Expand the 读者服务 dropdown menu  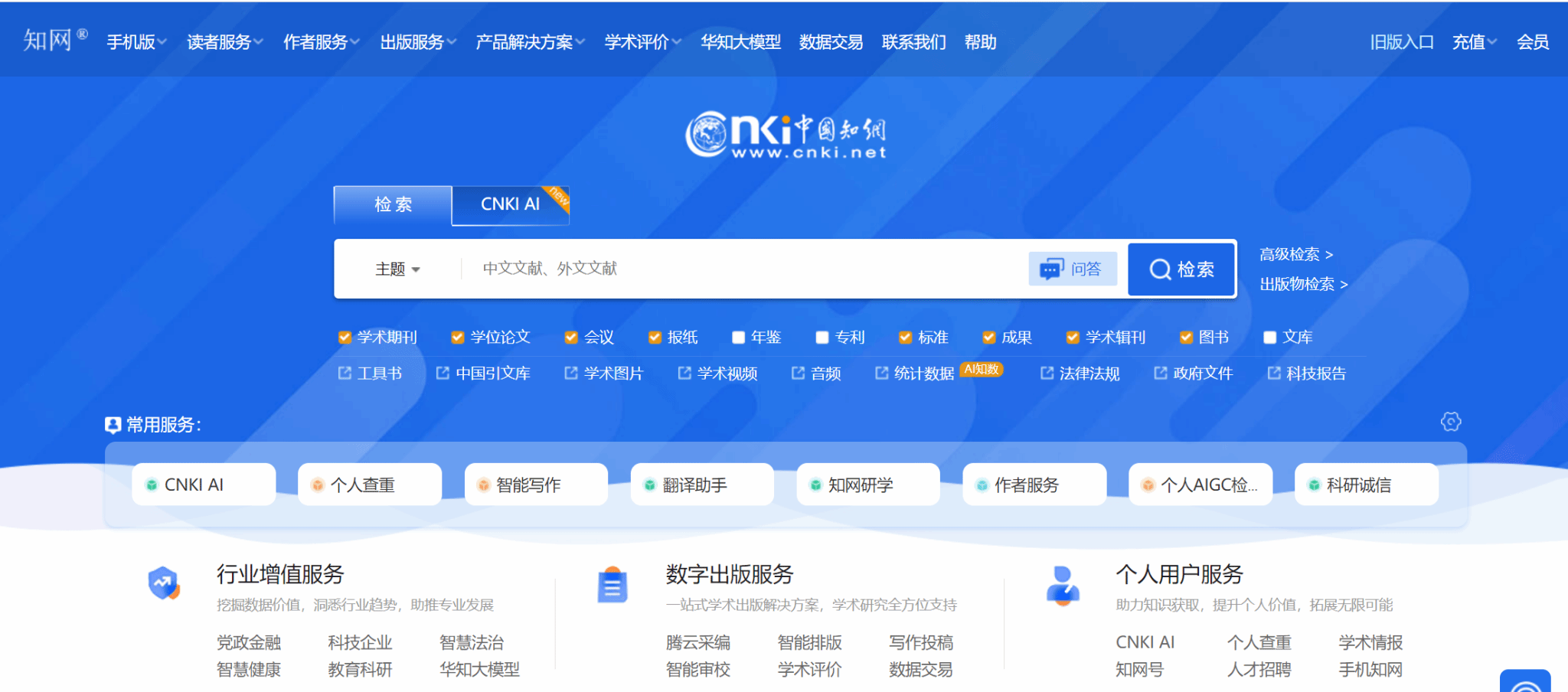pyautogui.click(x=224, y=42)
